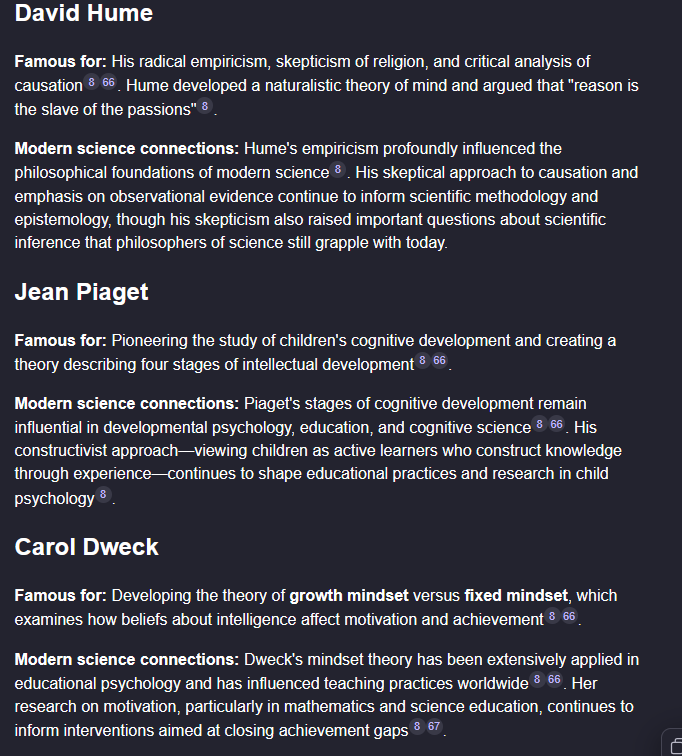
Task: Open citation 8 after "causation" in Hume section
Action: point(92,83)
